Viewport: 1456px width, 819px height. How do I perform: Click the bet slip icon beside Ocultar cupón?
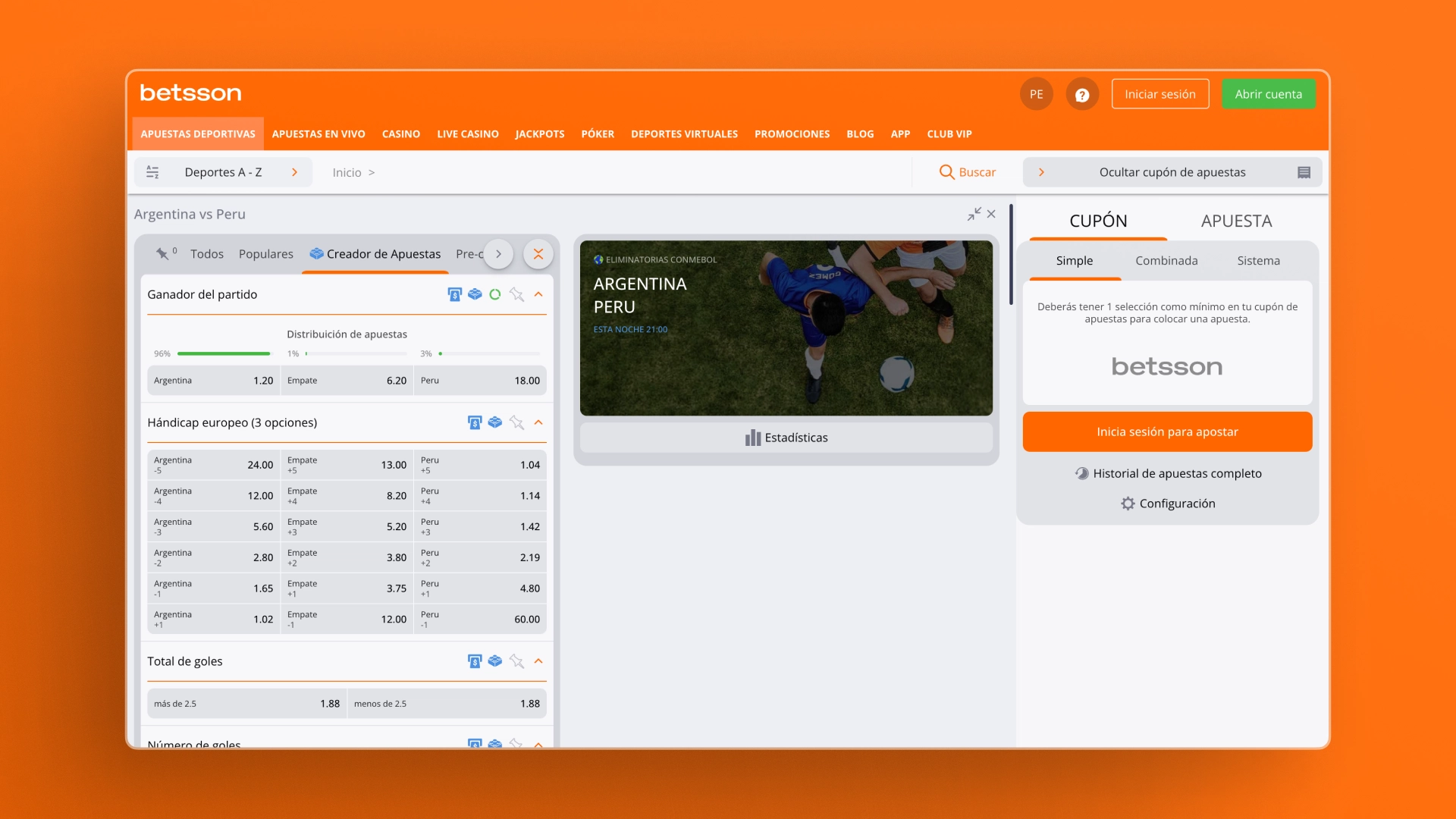coord(1304,172)
